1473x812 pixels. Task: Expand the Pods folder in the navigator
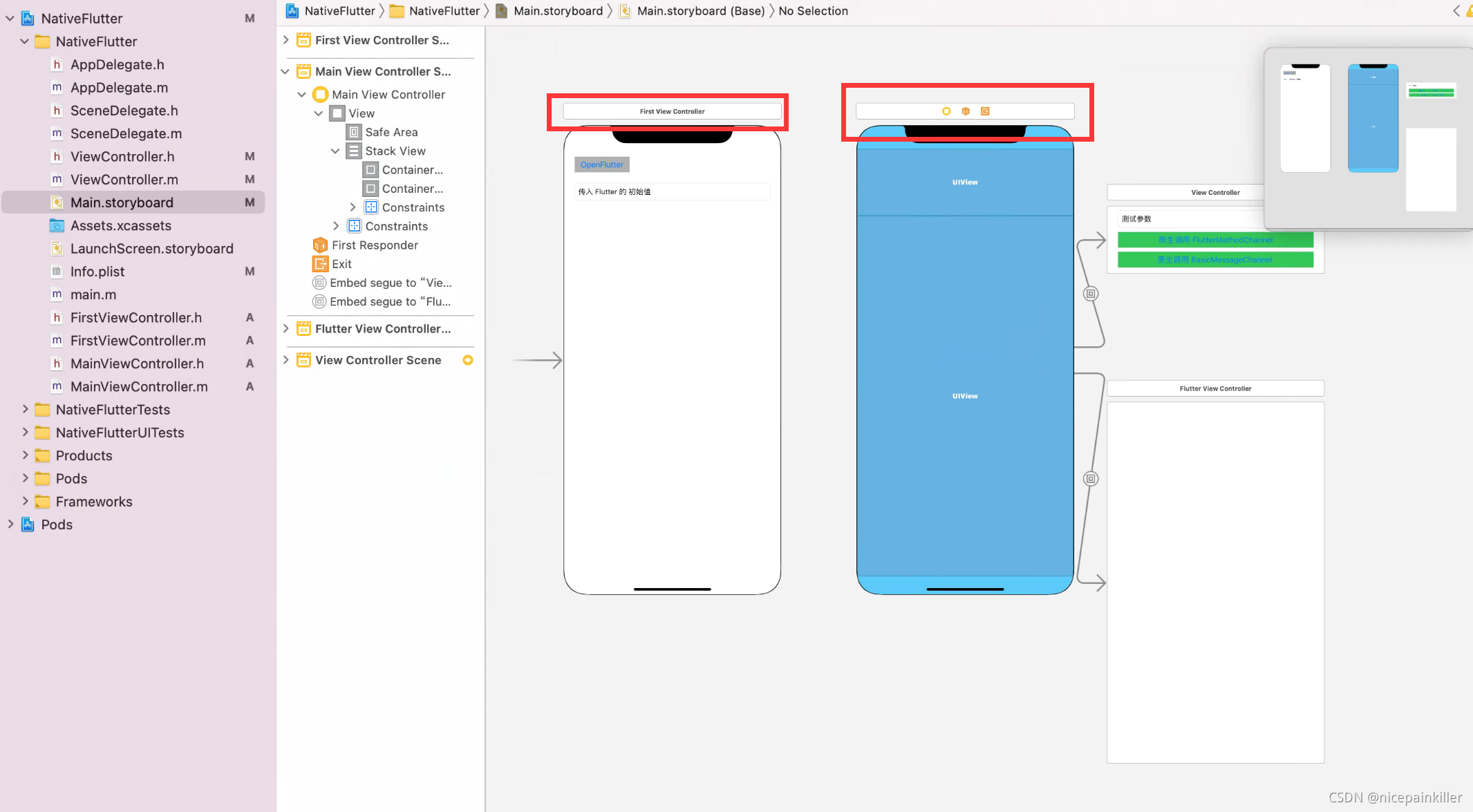pyautogui.click(x=25, y=478)
